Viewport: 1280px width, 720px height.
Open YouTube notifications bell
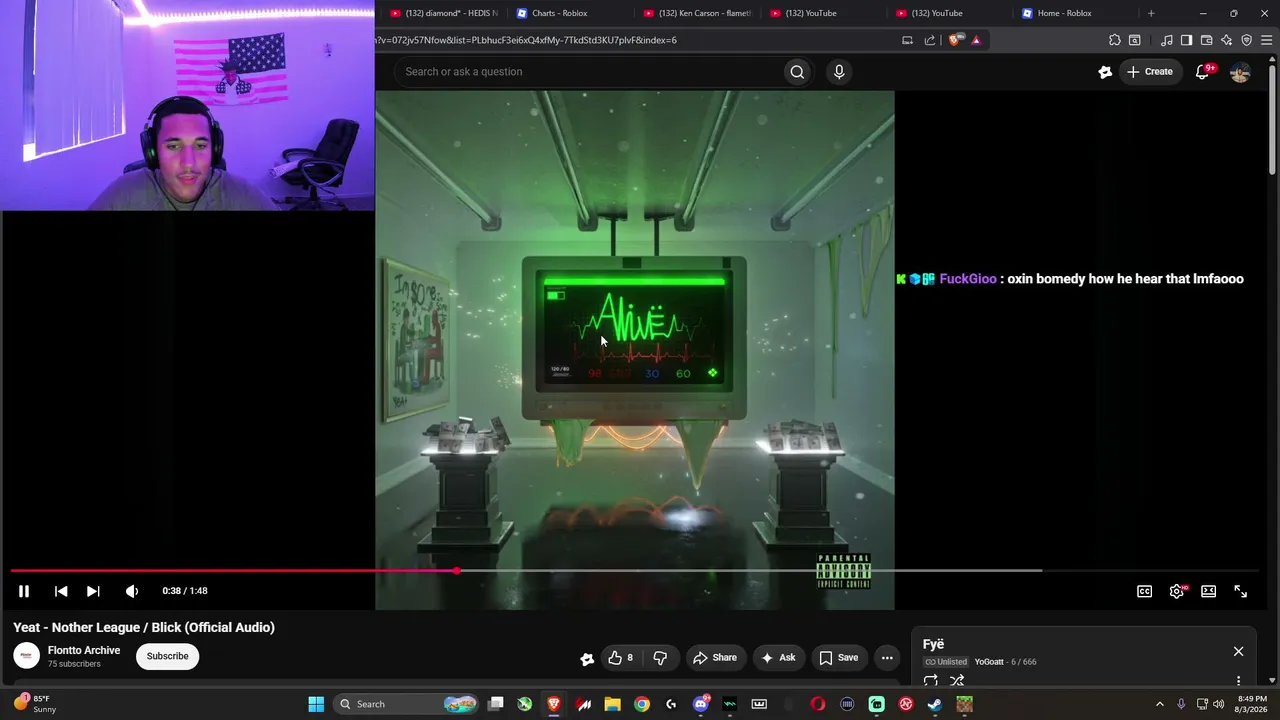click(x=1203, y=72)
